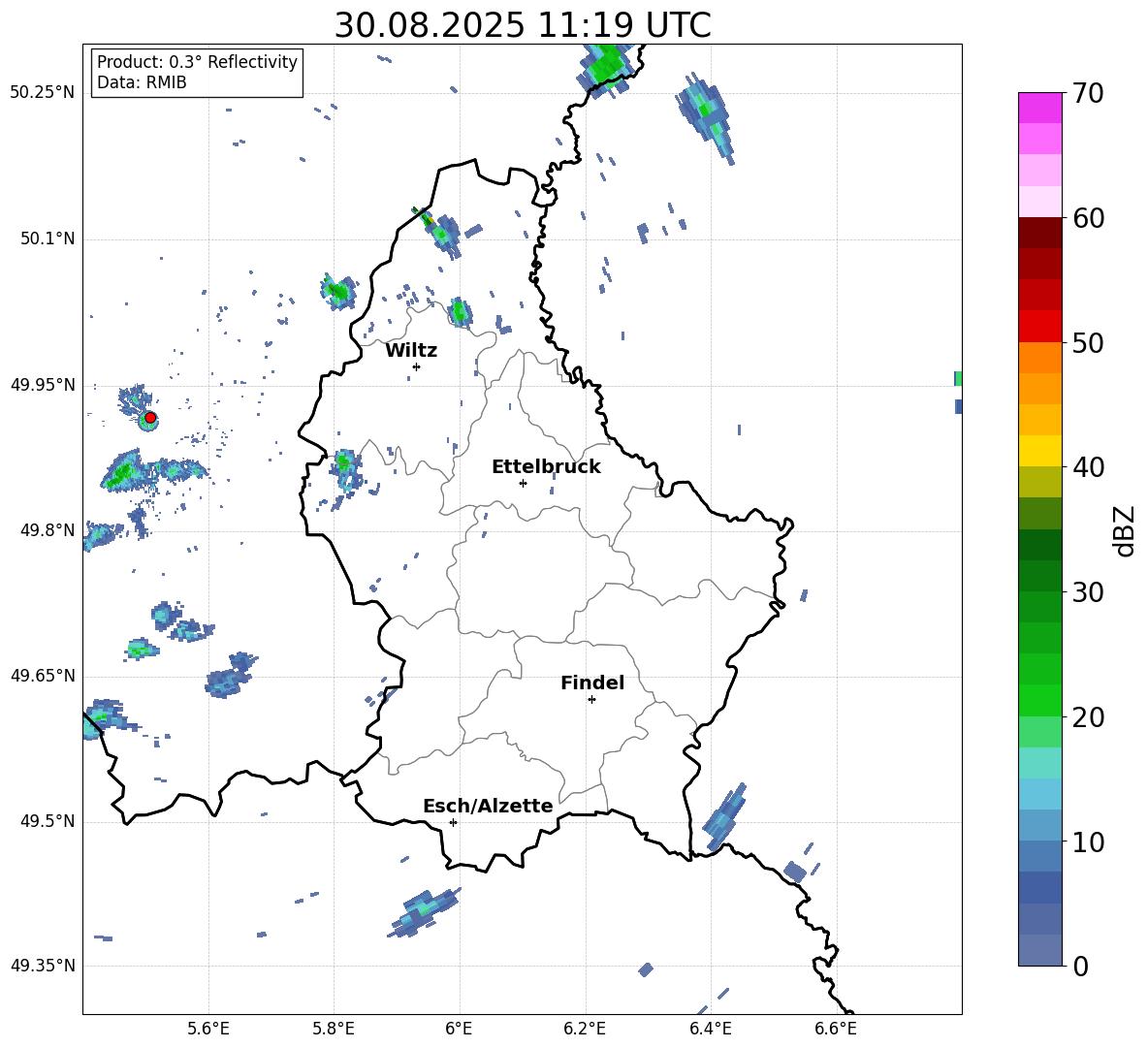Viewport: 1148px width, 1048px height.
Task: Pick the yellow colorbar segment at 40
Action: click(x=1039, y=451)
